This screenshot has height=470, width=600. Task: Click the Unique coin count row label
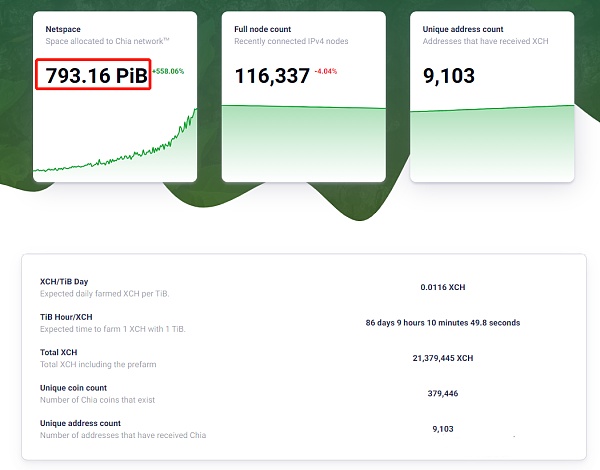(73, 387)
